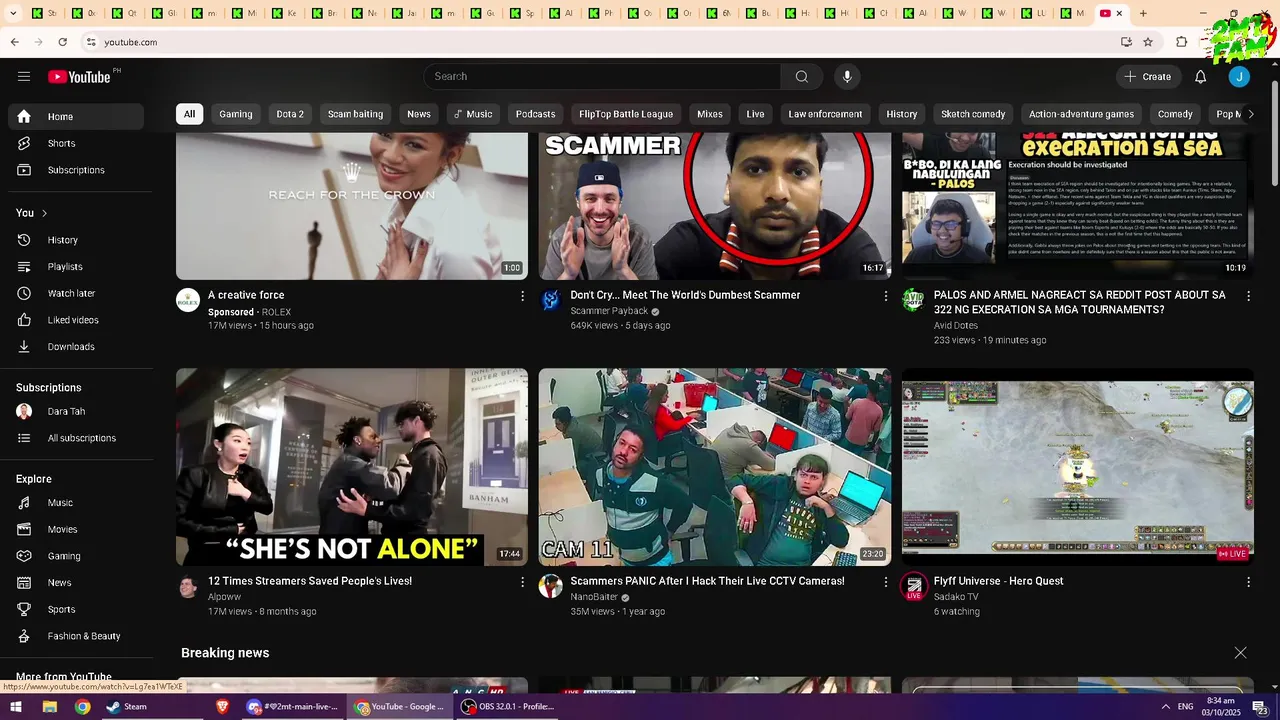Screen dimensions: 1280x720
Task: Open the YouTube hamburger guide menu
Action: point(24,77)
